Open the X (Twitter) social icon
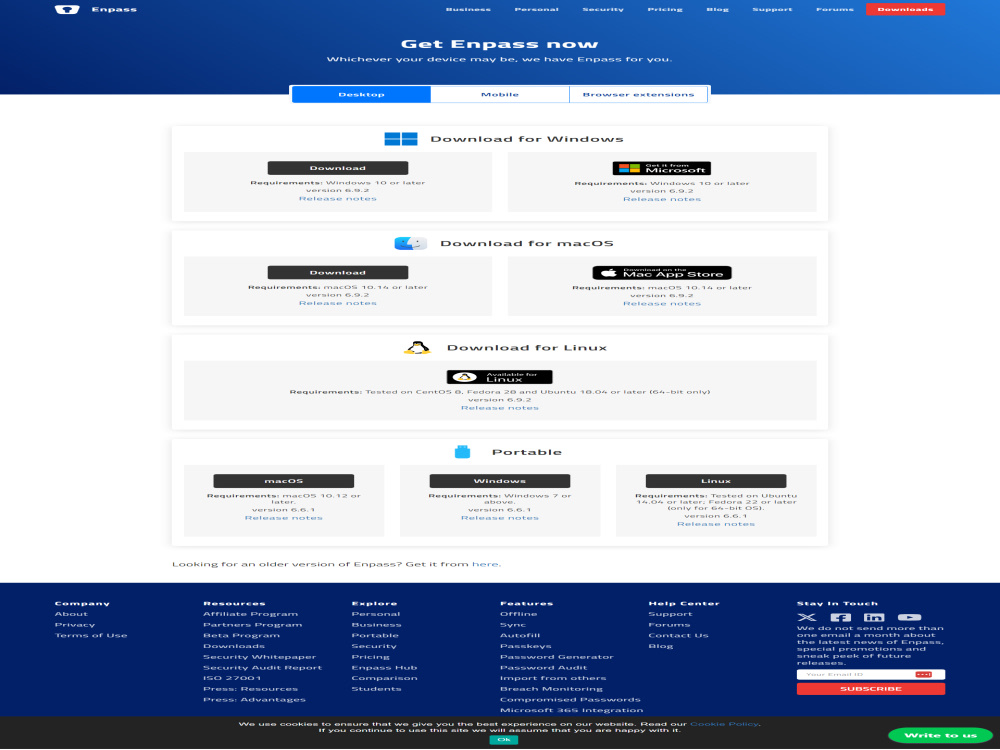 pos(807,617)
